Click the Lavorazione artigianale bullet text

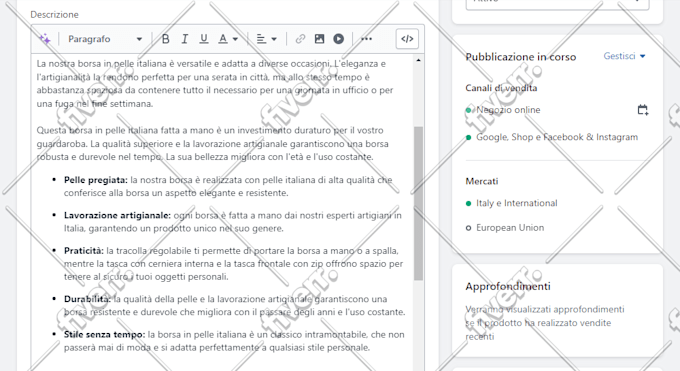coord(232,222)
